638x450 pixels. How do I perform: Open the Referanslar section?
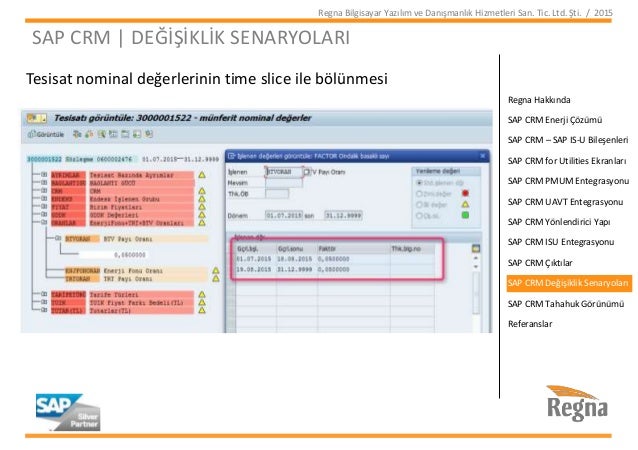[x=530, y=324]
